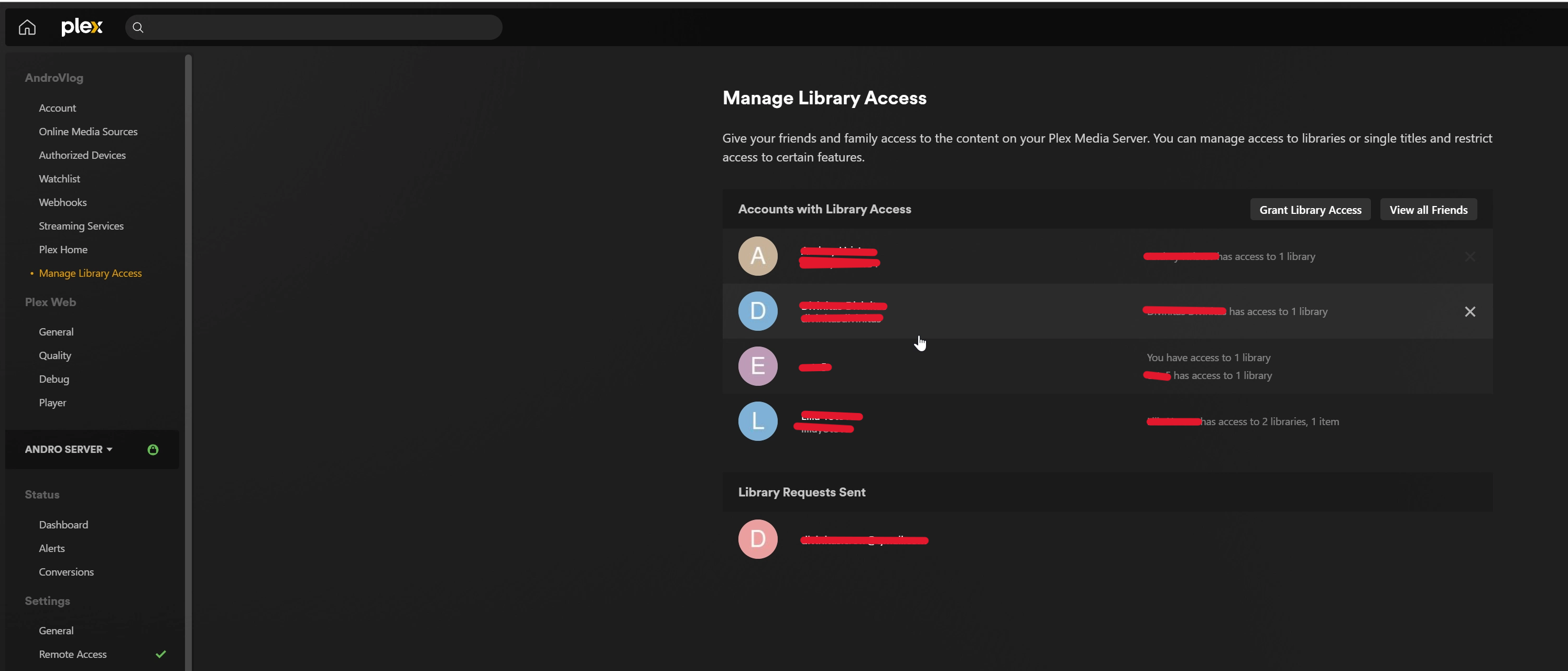Open the Status Dashboard
The height and width of the screenshot is (671, 1568).
63,525
